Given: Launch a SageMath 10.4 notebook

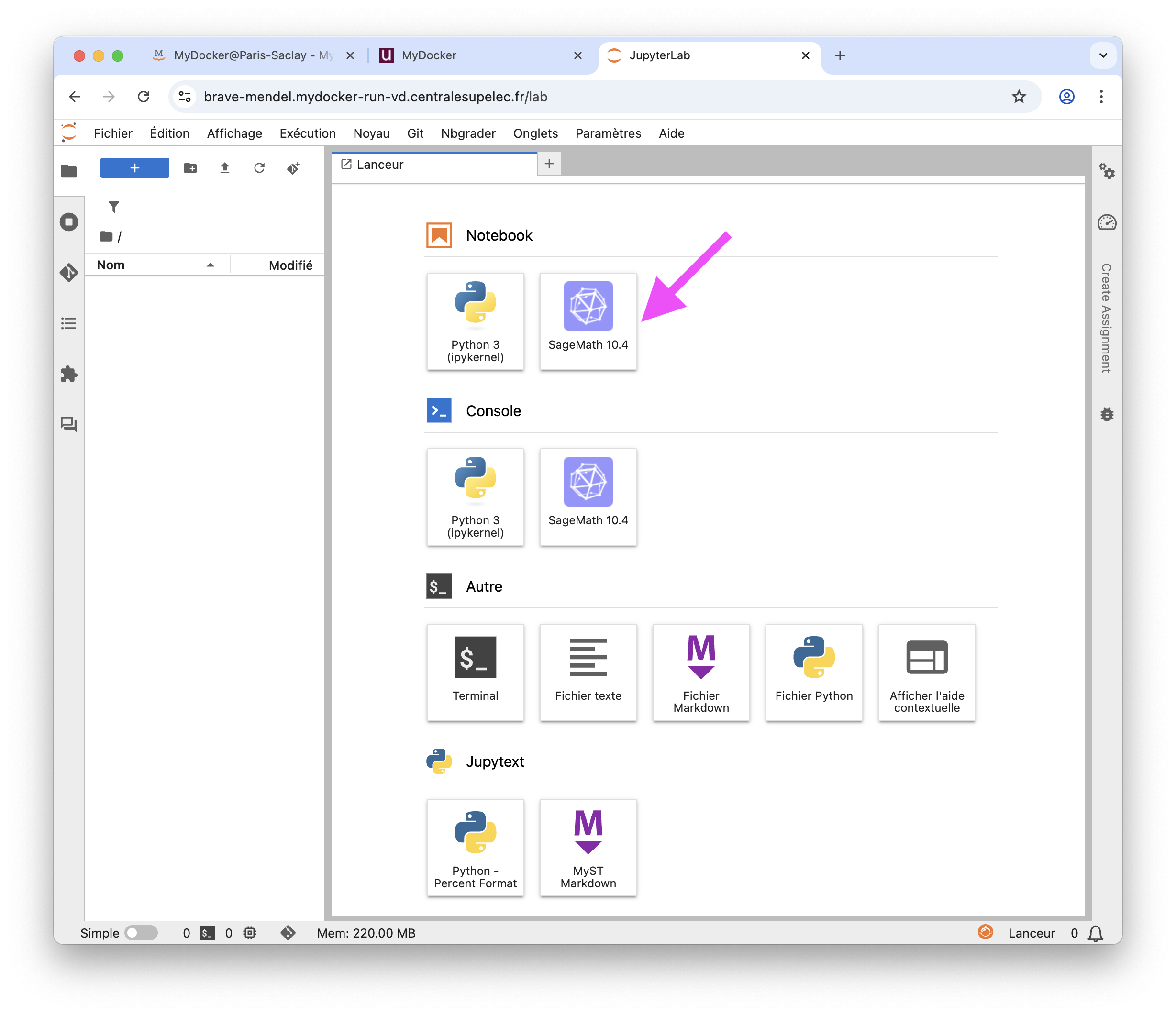Looking at the screenshot, I should (588, 321).
